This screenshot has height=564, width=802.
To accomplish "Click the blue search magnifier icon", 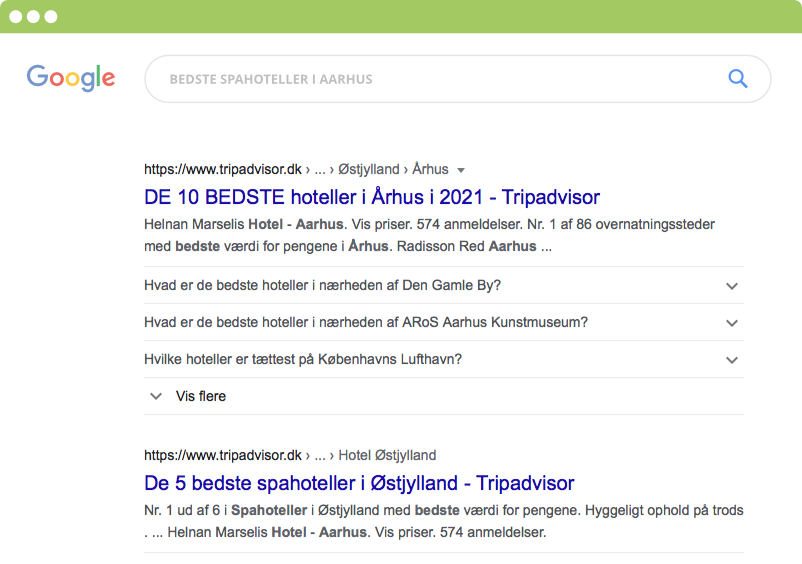I will coord(738,79).
